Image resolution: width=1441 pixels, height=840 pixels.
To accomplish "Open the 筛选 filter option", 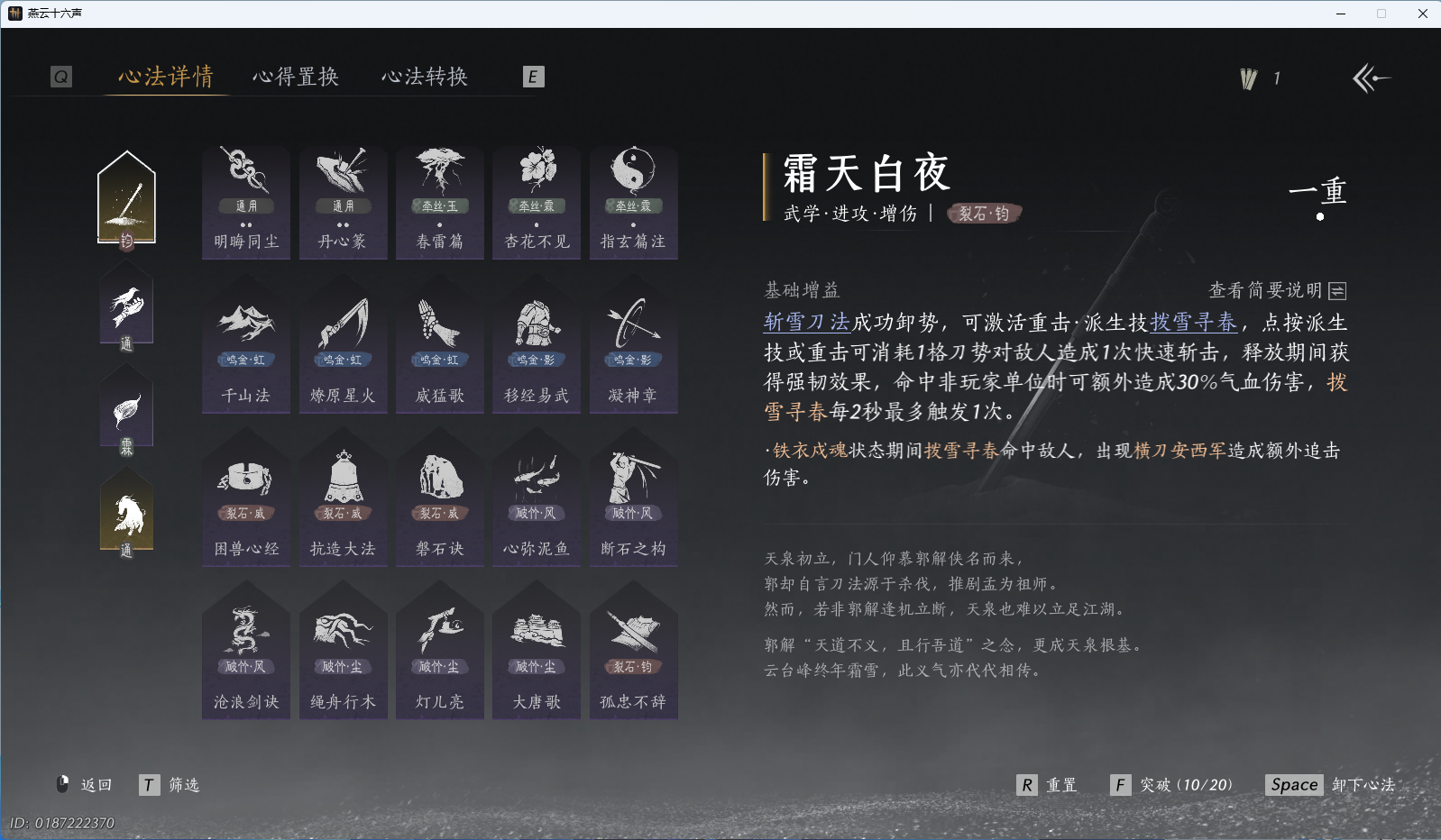I will (x=170, y=785).
